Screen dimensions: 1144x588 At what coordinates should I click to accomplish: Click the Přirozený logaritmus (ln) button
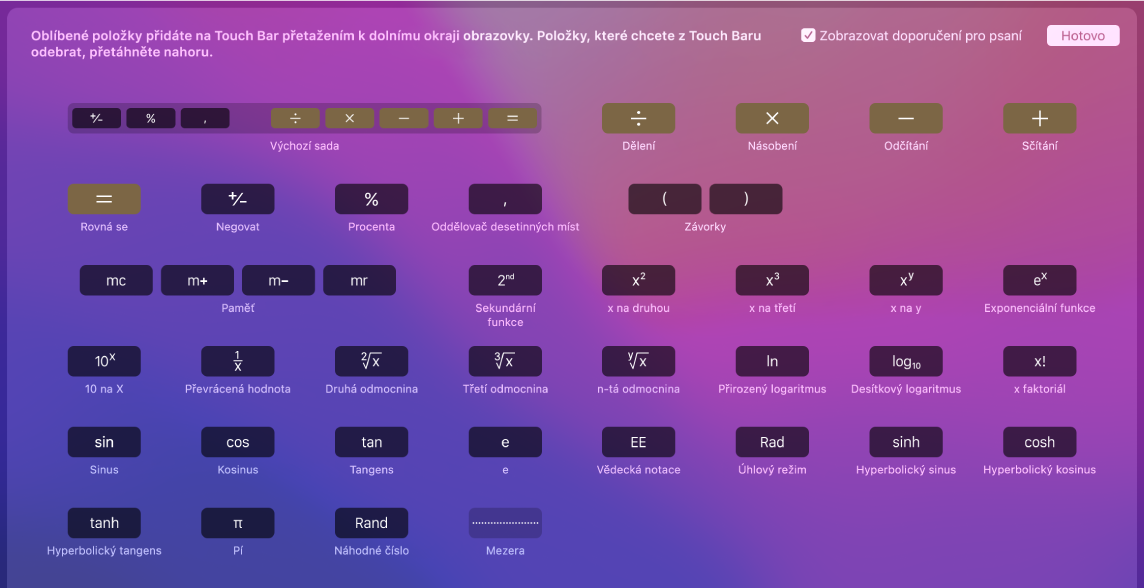pyautogui.click(x=772, y=361)
